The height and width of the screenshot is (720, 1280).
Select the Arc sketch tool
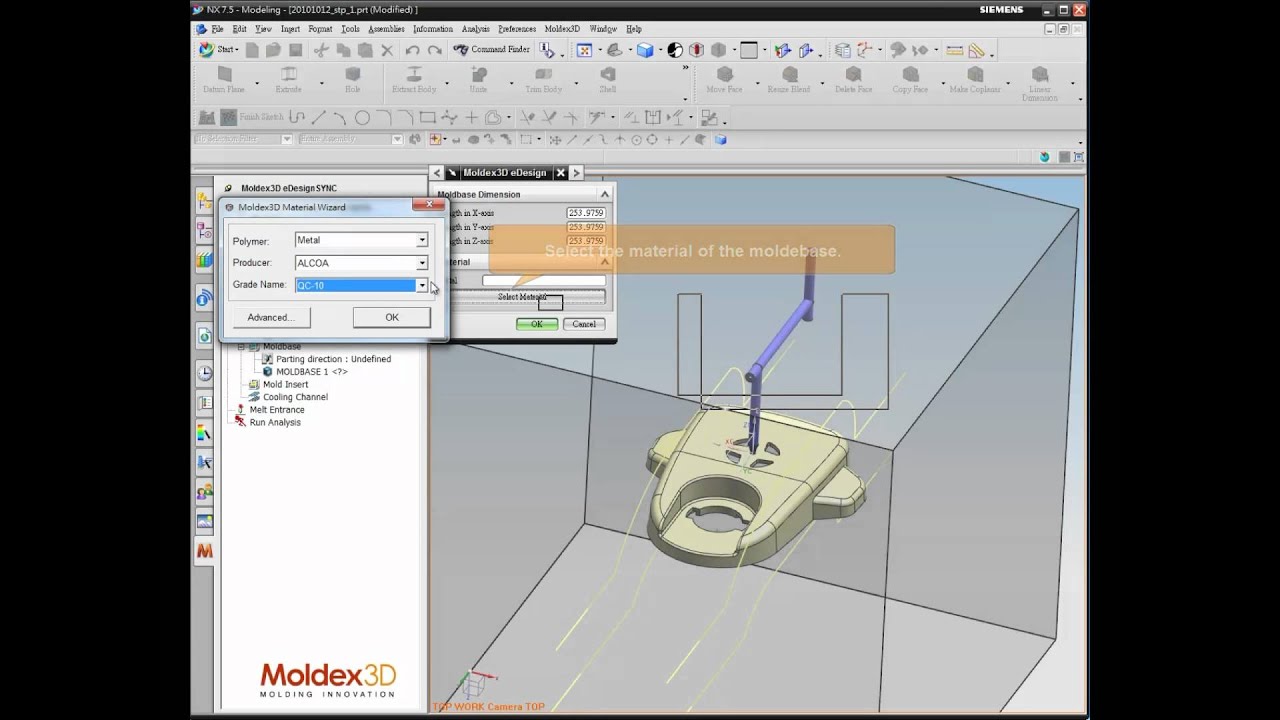point(340,118)
